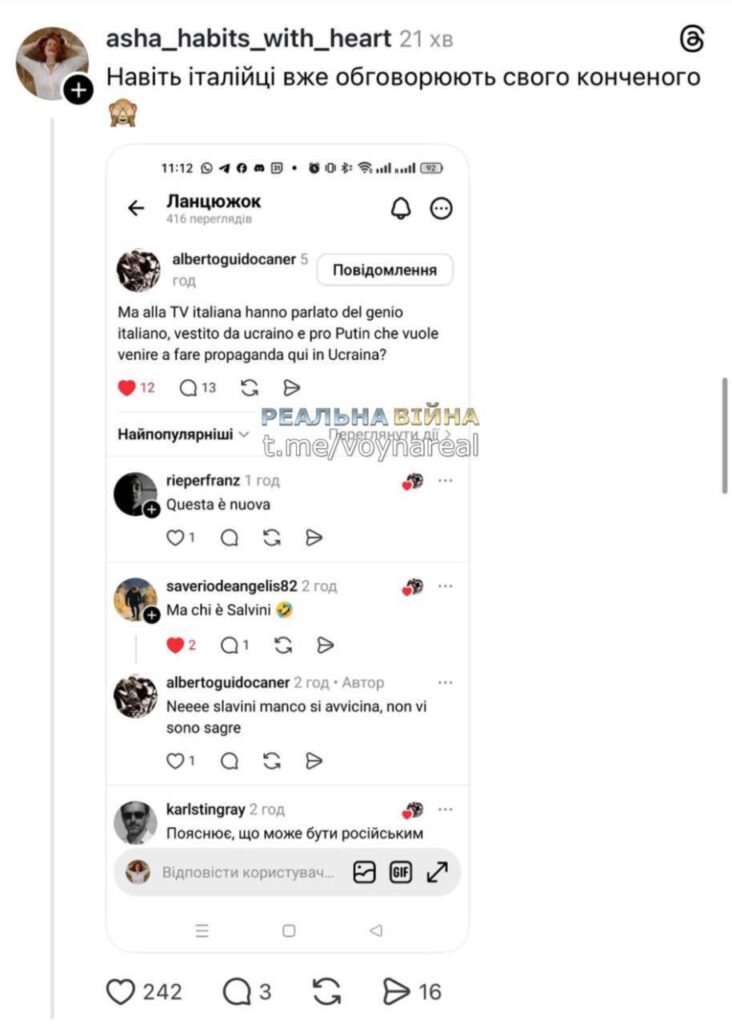This screenshot has height=1024, width=732.
Task: Add an image using the picture icon
Action: click(x=364, y=872)
